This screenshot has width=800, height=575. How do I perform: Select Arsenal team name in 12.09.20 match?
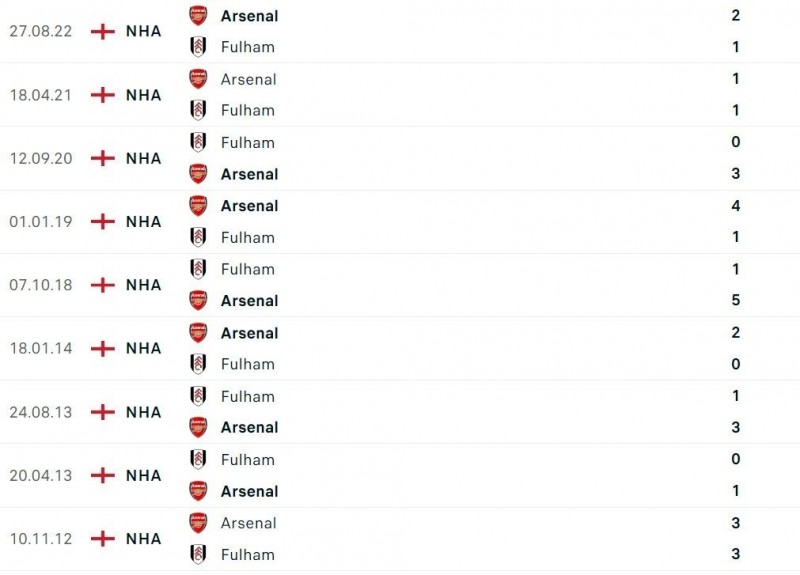click(249, 174)
